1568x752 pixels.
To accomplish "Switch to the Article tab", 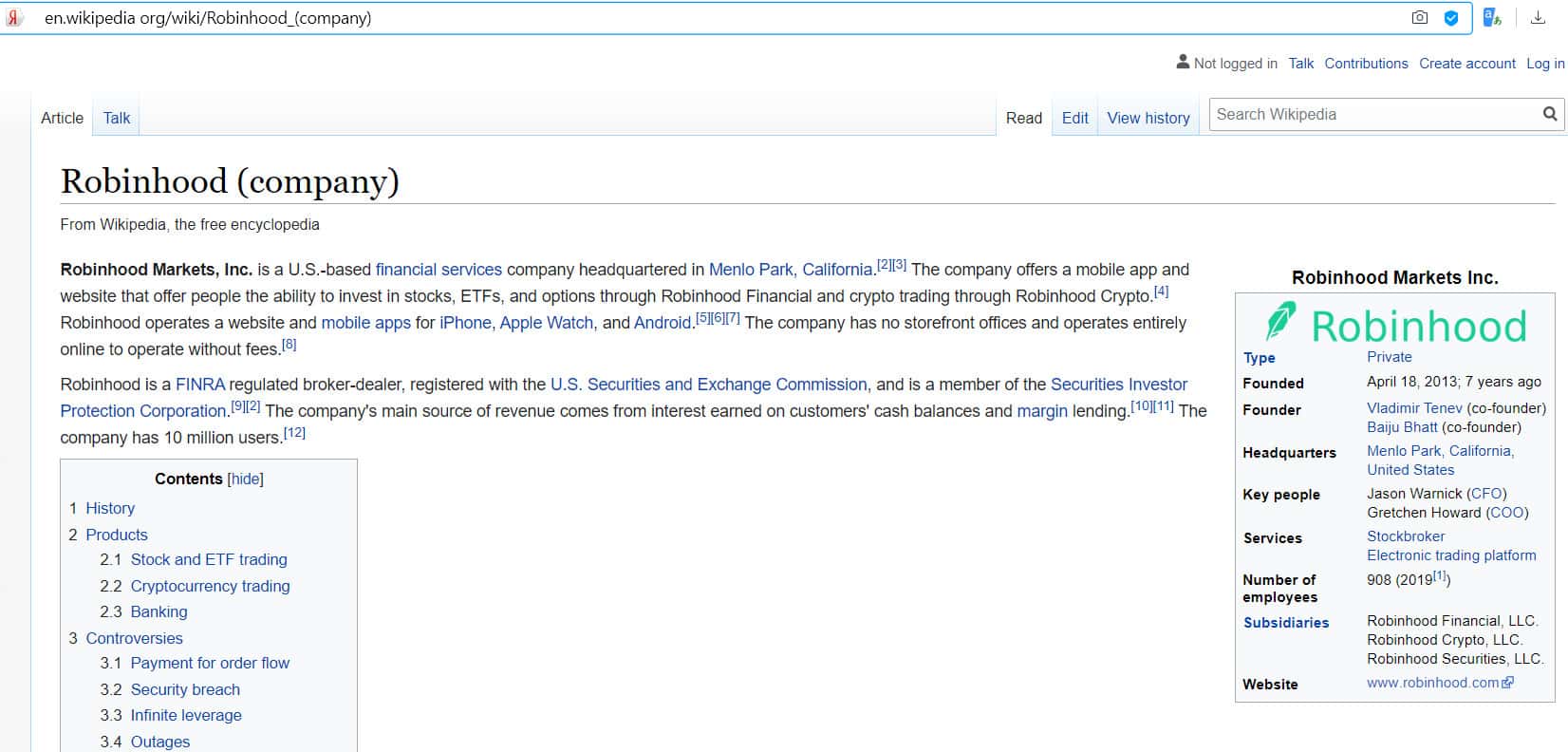I will pos(62,118).
